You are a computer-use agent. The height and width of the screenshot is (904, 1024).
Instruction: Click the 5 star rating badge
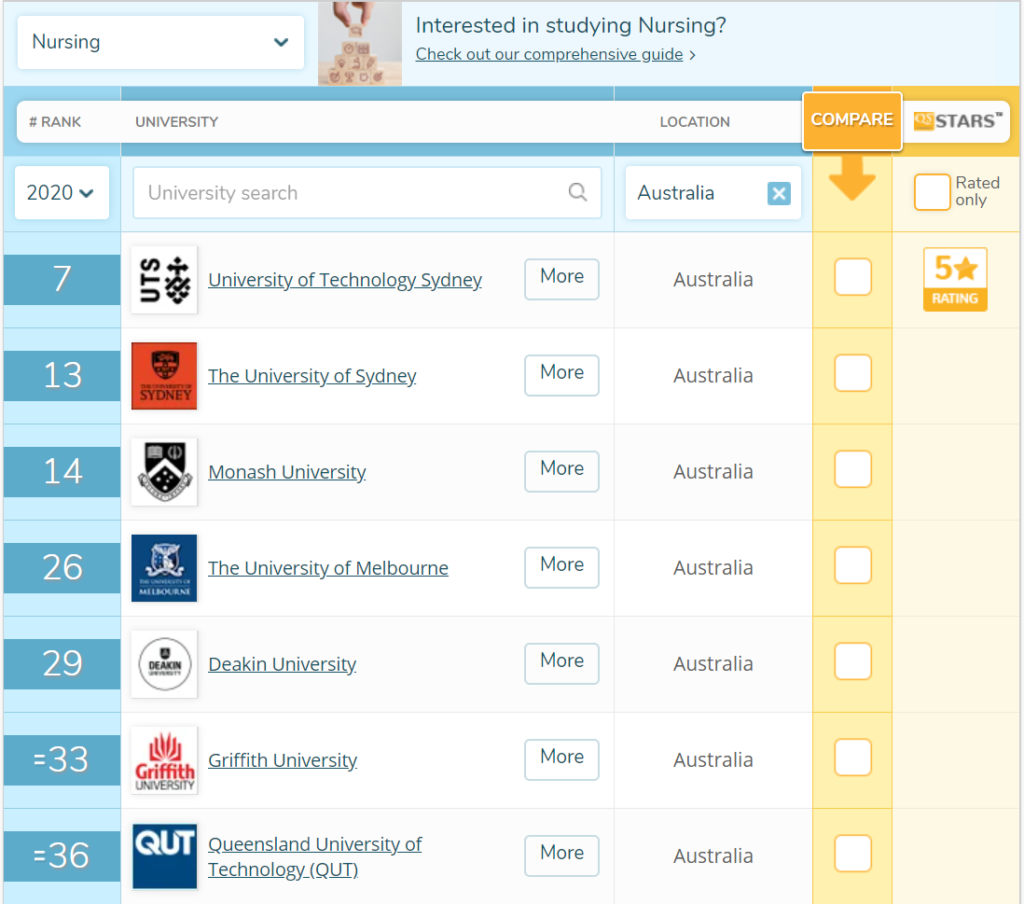(x=955, y=280)
